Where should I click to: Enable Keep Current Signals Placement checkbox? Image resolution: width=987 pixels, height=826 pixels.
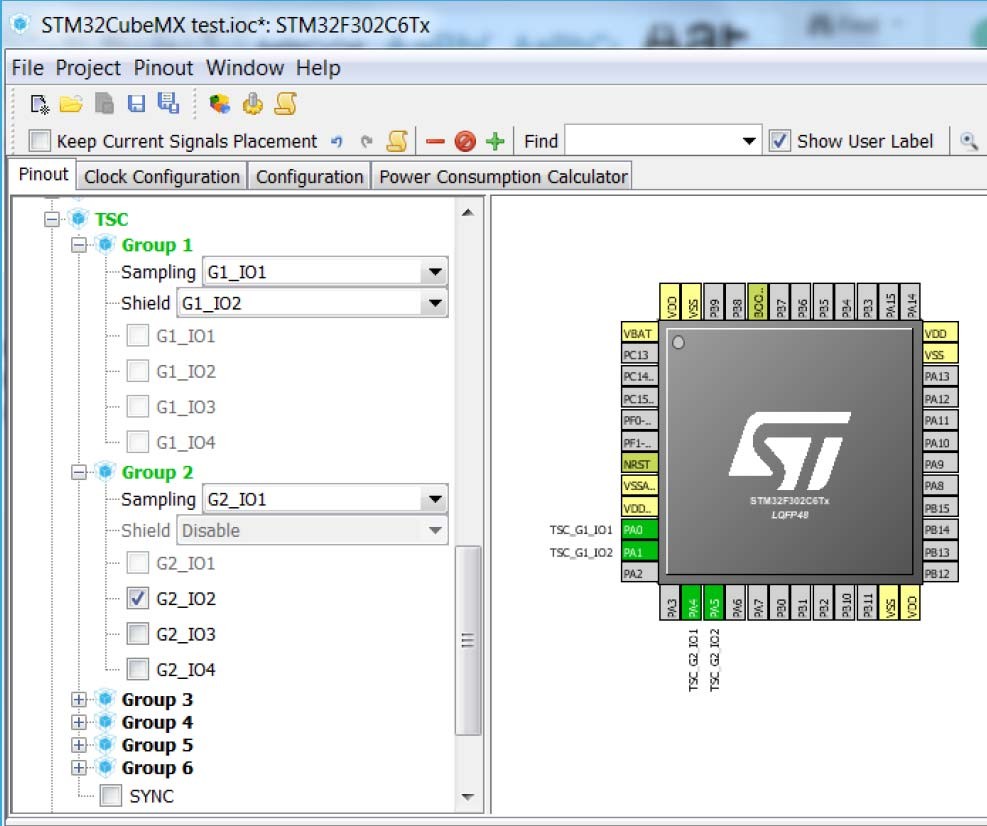40,140
